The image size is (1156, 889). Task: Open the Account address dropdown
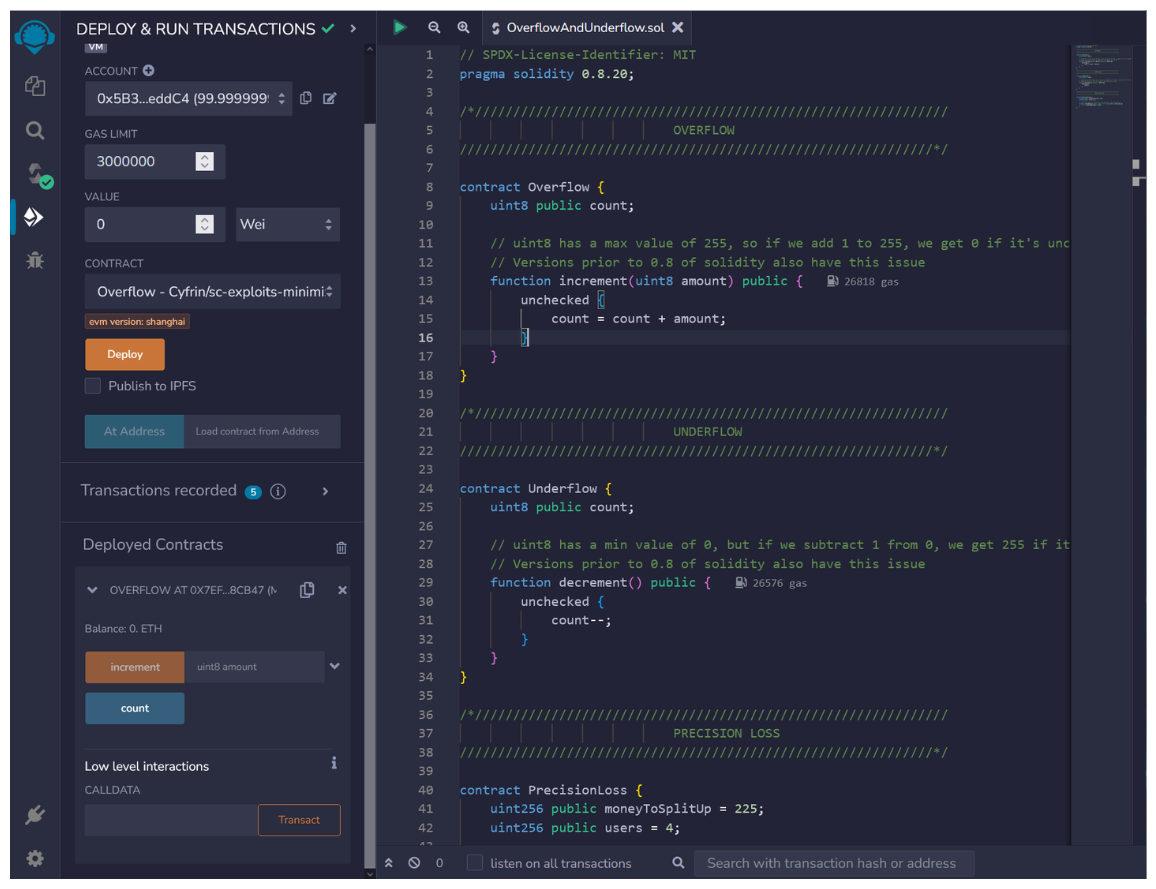click(188, 98)
